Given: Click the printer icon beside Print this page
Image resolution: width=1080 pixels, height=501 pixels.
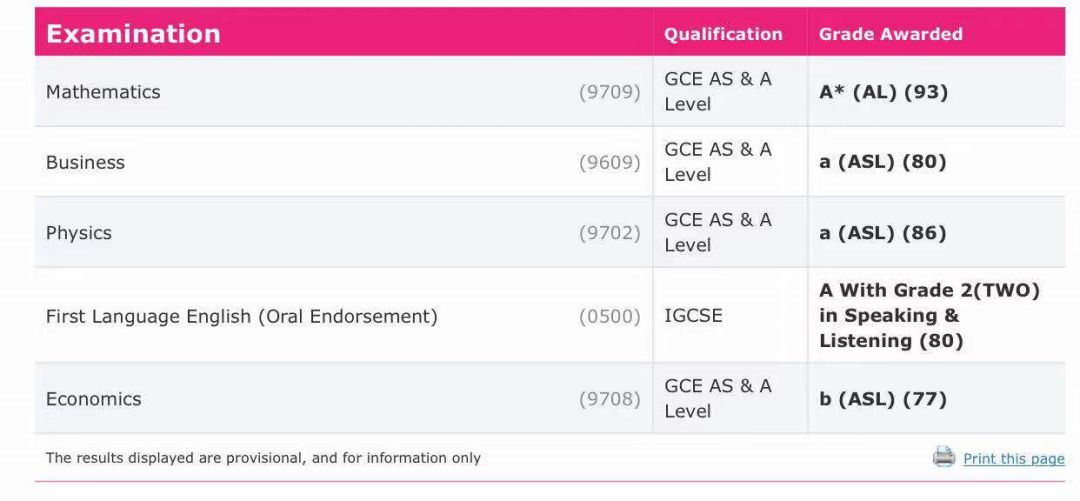Looking at the screenshot, I should point(944,457).
